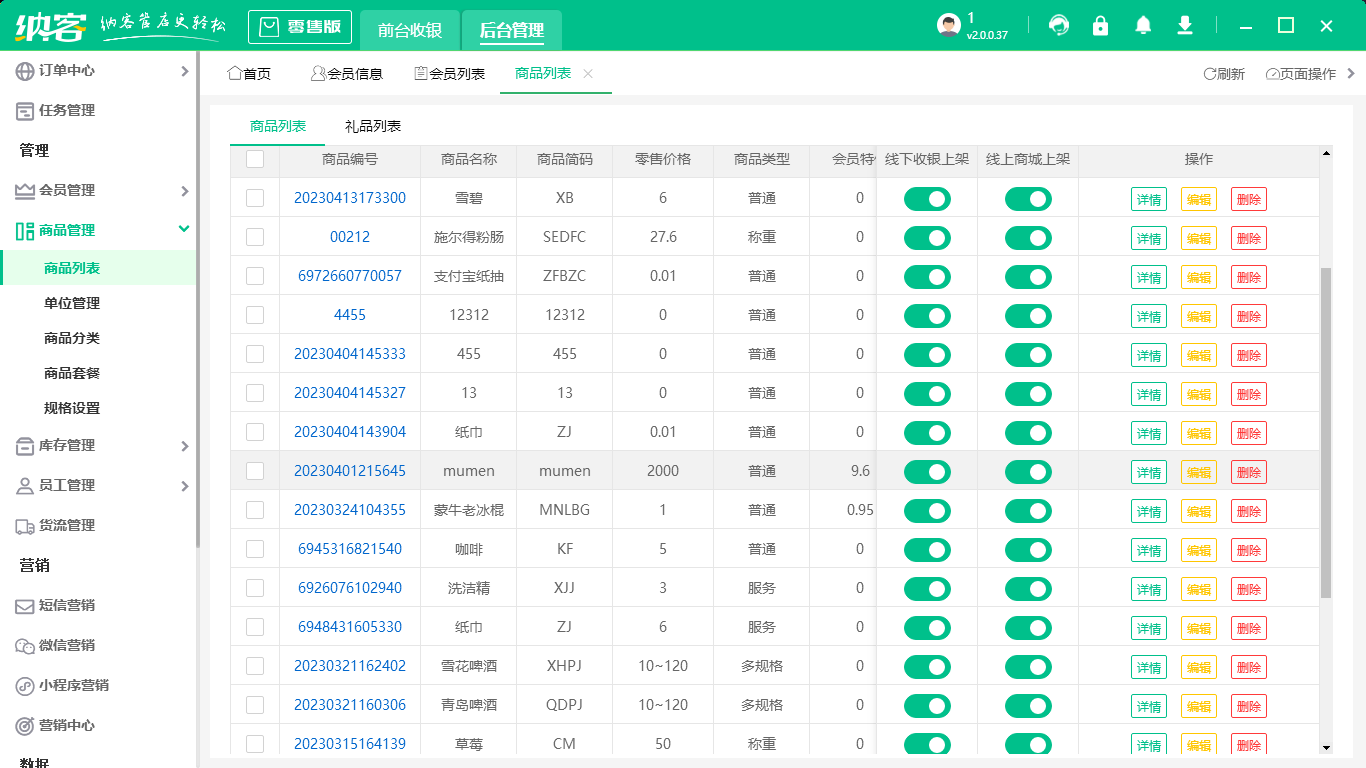This screenshot has width=1366, height=768.
Task: Disable 线下收银上架 for 雪碧
Action: (x=926, y=199)
